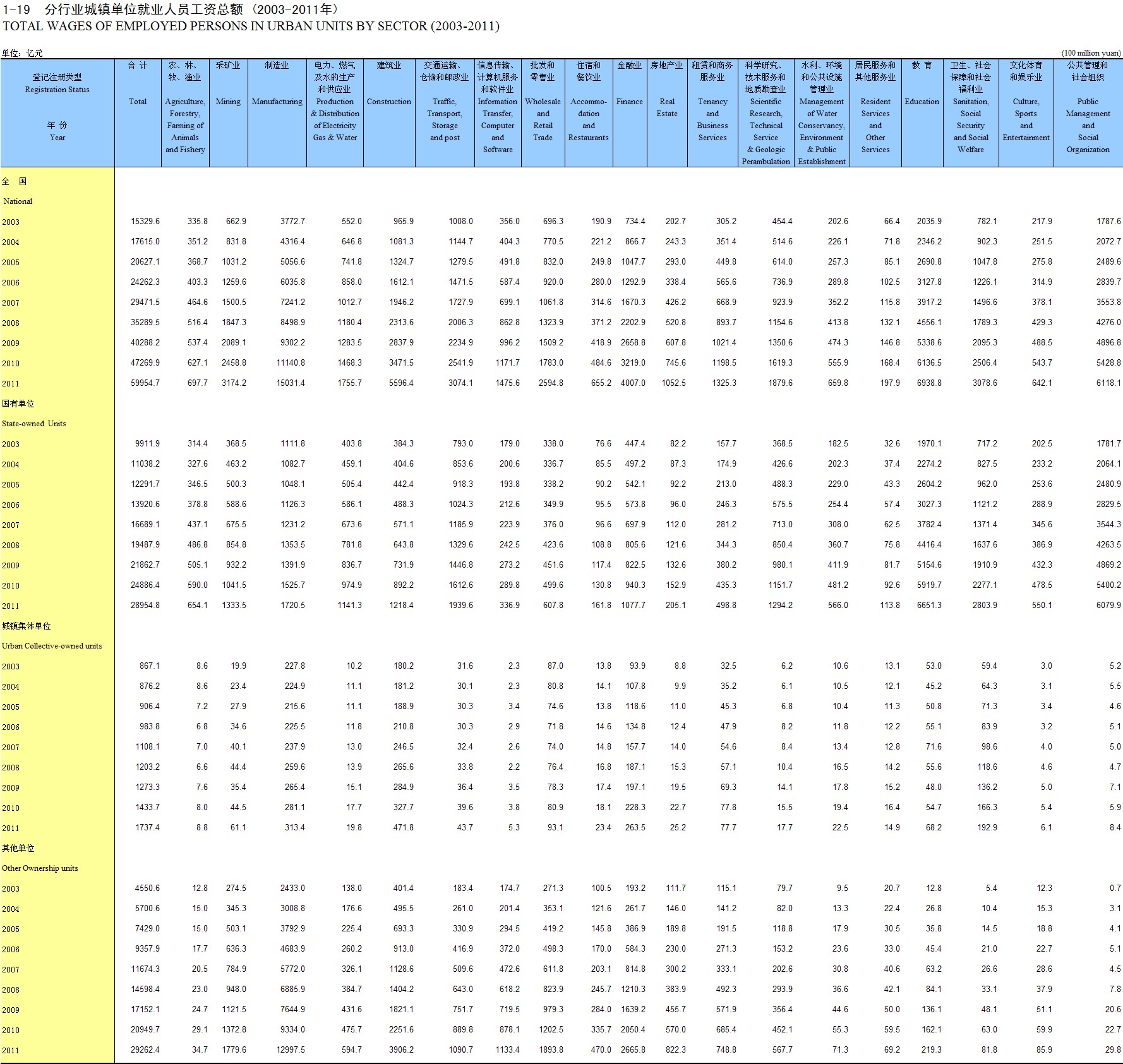Click National 2011 finance value 4007.0

[633, 383]
